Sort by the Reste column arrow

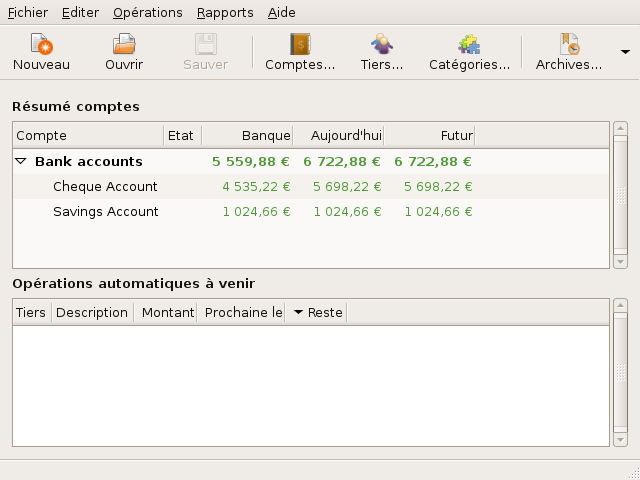coord(299,313)
